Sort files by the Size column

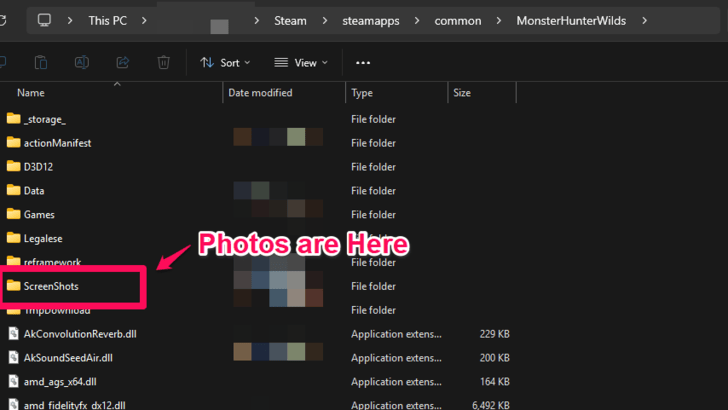(x=462, y=93)
